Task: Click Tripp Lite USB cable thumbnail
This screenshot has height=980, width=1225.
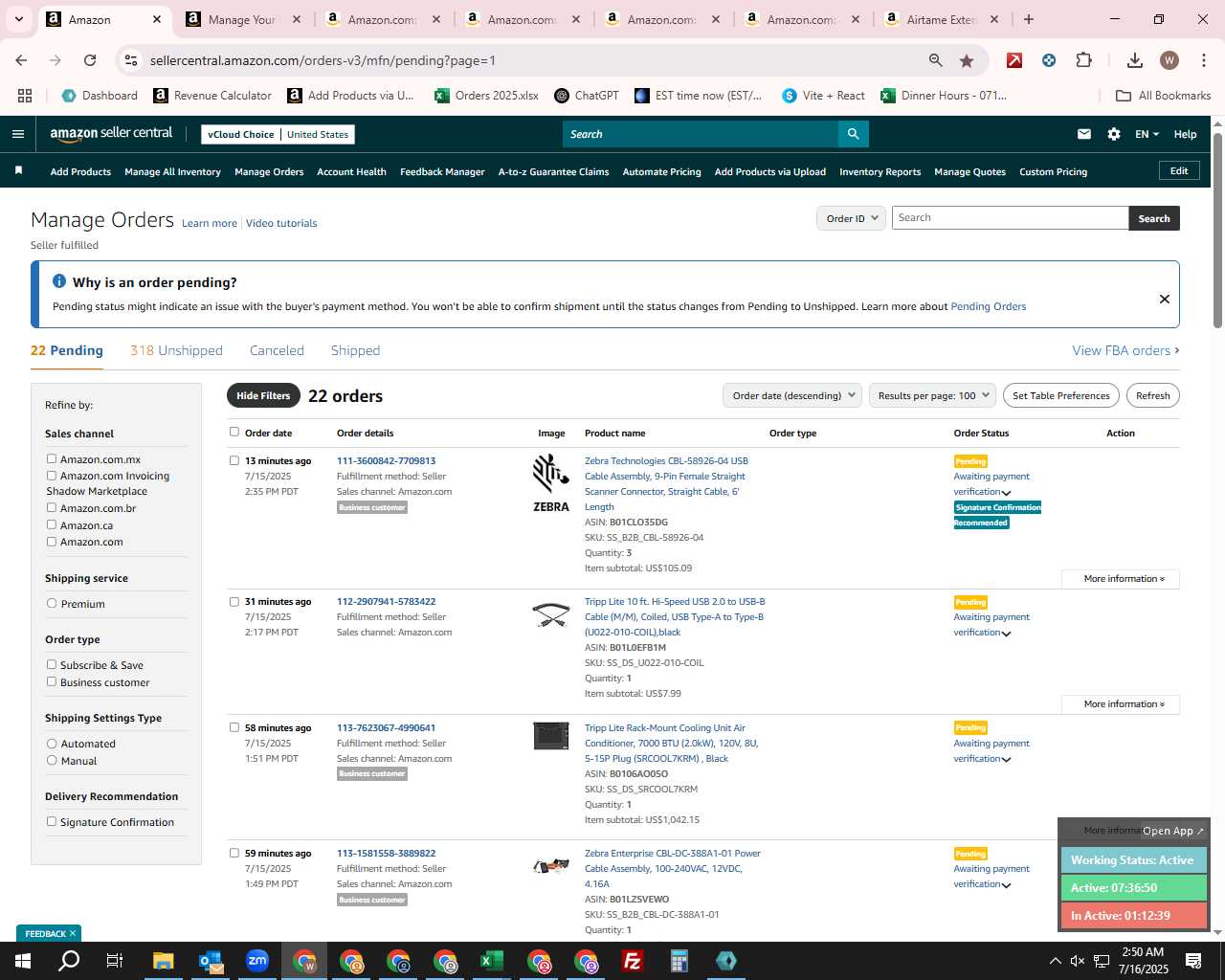Action: click(x=551, y=614)
